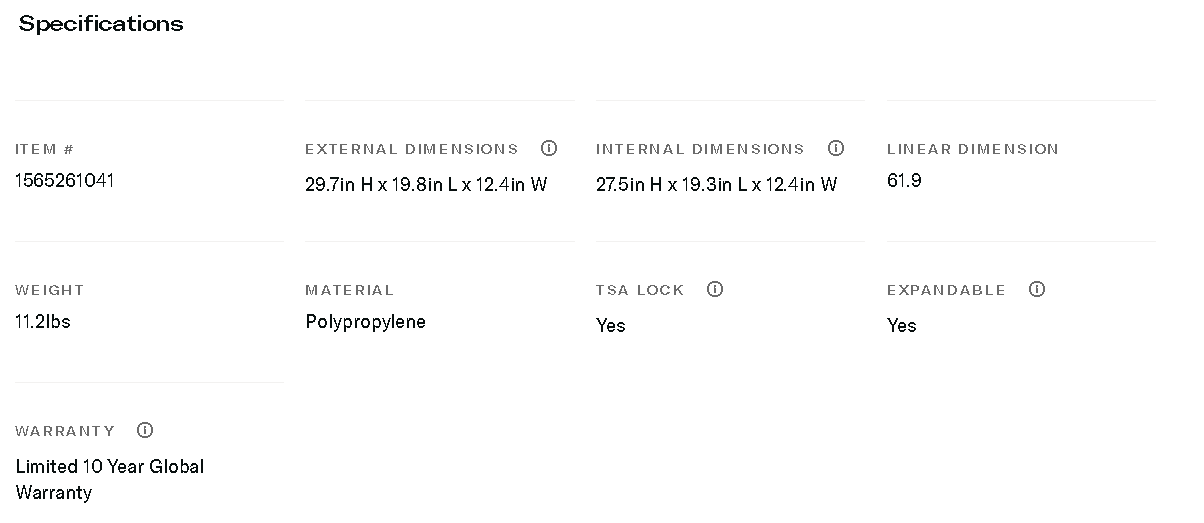This screenshot has width=1204, height=523.
Task: Open the TSA Lock info tooltip icon
Action: (x=715, y=289)
